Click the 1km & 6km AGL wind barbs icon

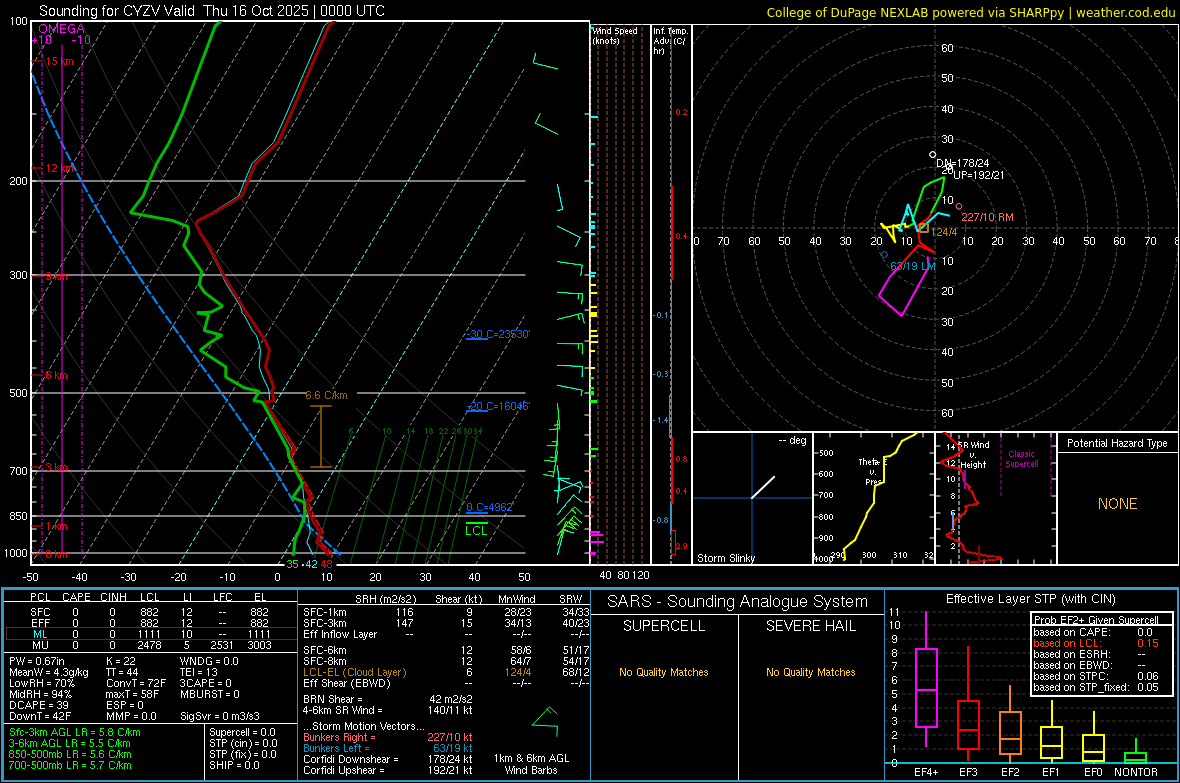pyautogui.click(x=546, y=721)
